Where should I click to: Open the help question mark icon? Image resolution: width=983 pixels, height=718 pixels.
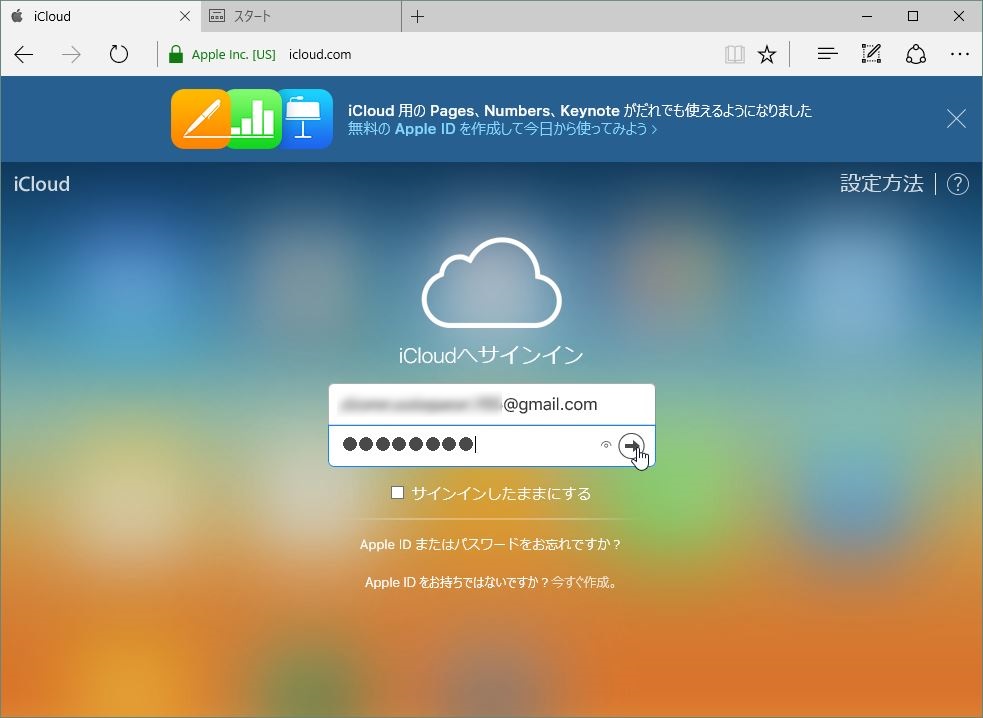click(x=957, y=184)
